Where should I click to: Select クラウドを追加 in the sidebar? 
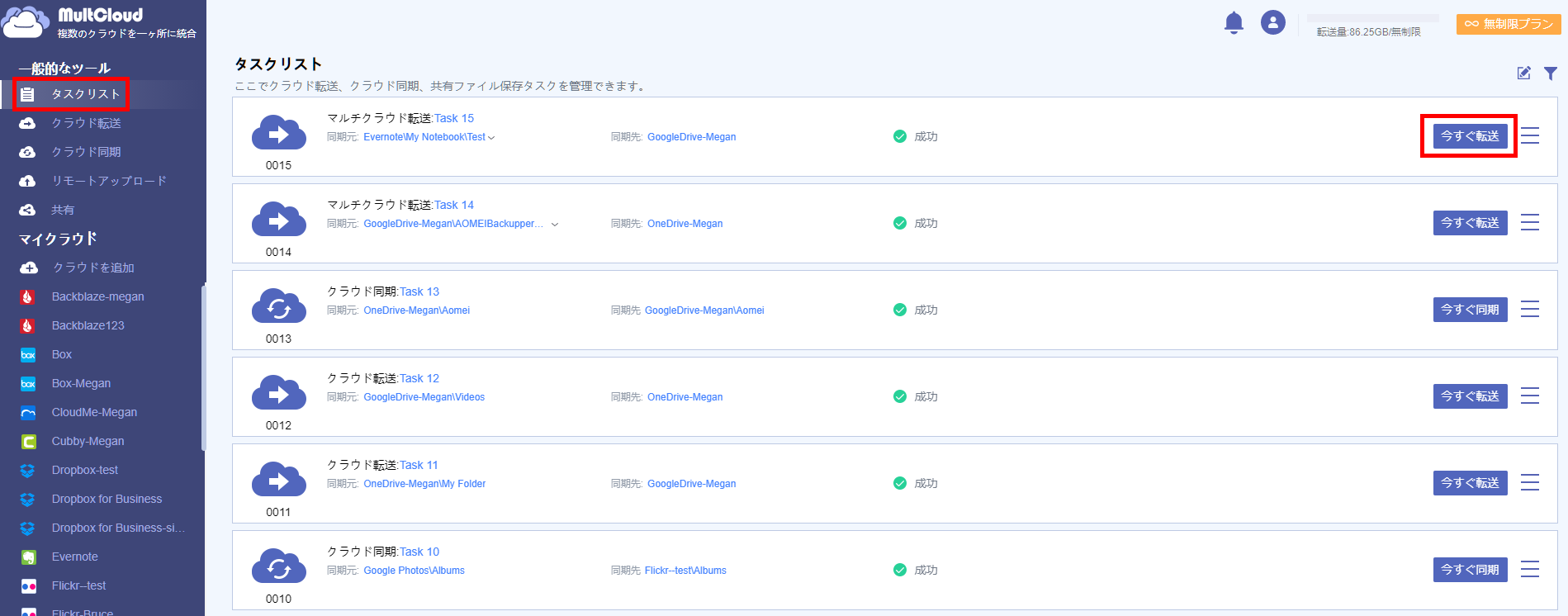point(93,268)
